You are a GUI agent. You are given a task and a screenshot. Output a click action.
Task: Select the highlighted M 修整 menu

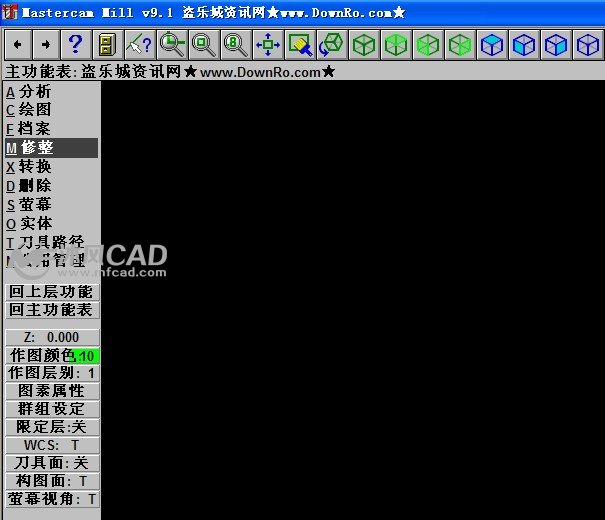(x=51, y=148)
